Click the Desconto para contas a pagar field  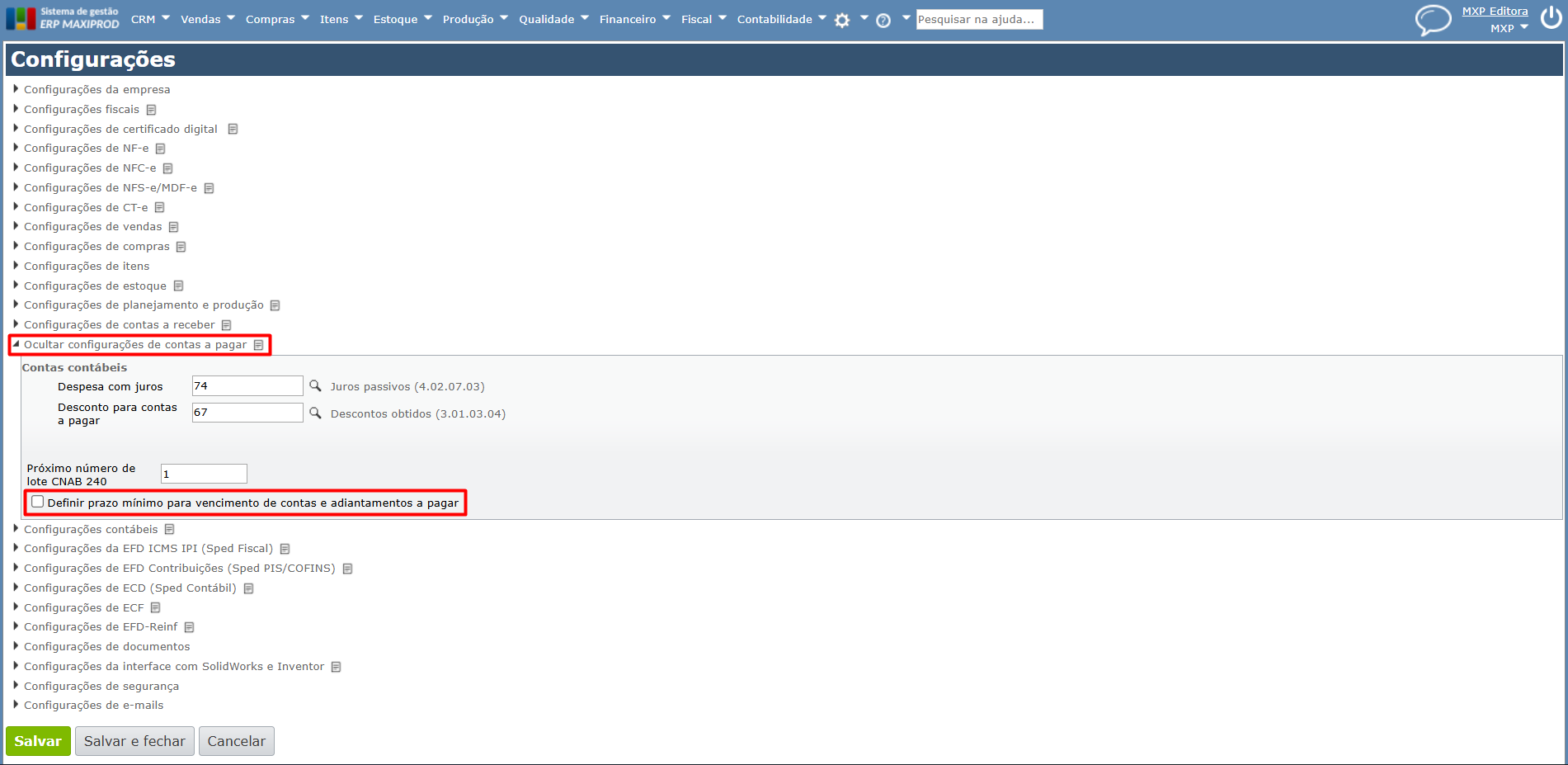[247, 413]
